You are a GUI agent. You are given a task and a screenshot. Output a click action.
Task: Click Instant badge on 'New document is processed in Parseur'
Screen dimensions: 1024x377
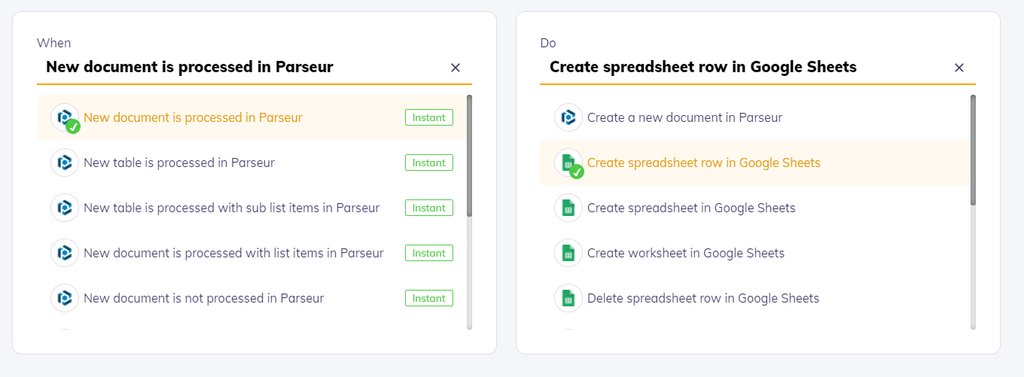click(429, 118)
